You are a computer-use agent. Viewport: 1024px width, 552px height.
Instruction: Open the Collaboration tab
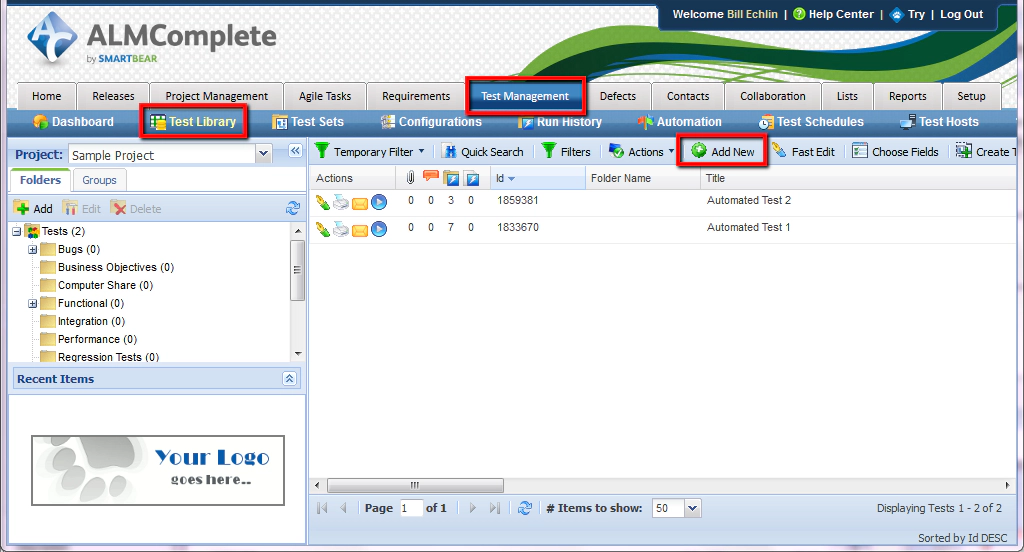point(773,96)
